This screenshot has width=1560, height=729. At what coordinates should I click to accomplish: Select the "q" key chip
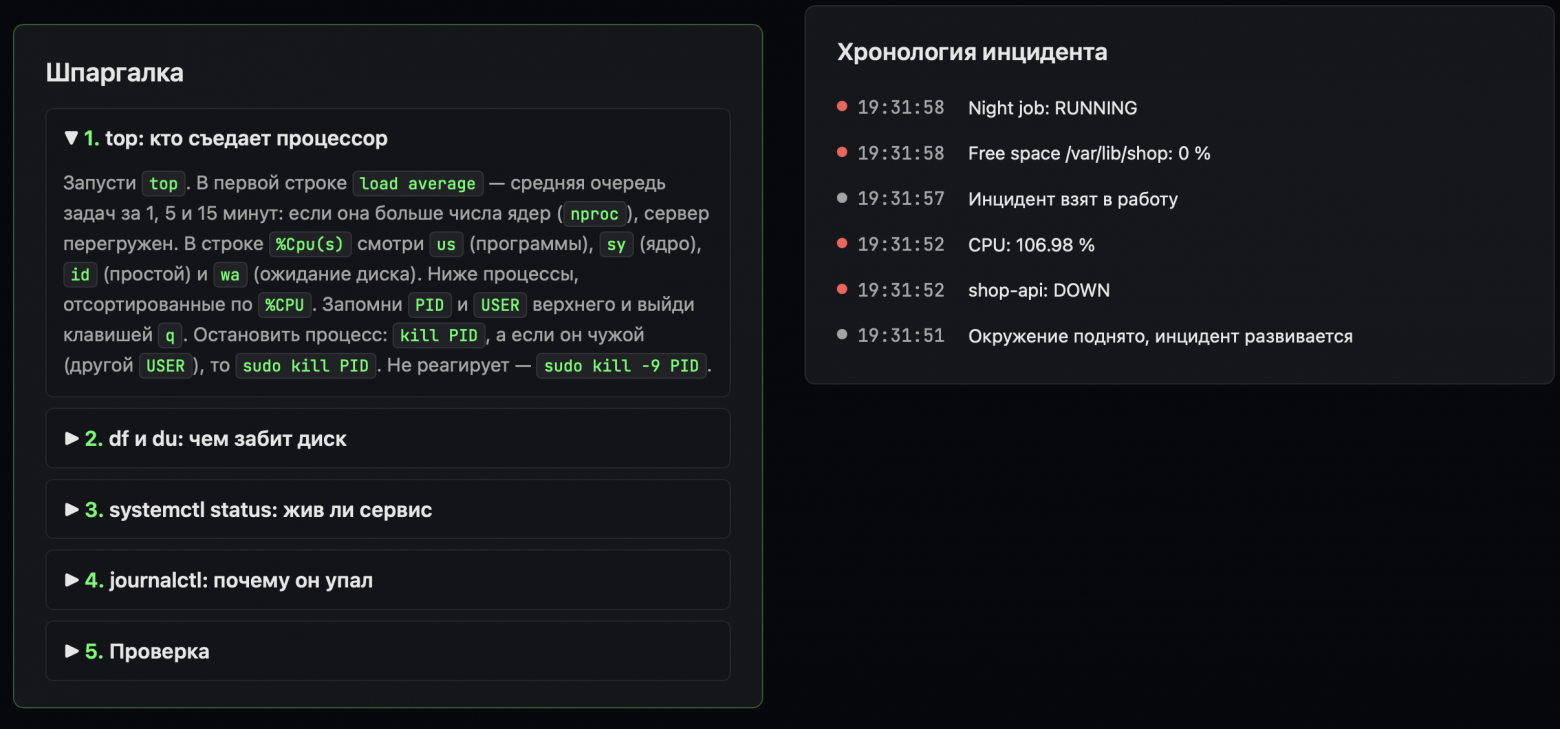tap(169, 335)
